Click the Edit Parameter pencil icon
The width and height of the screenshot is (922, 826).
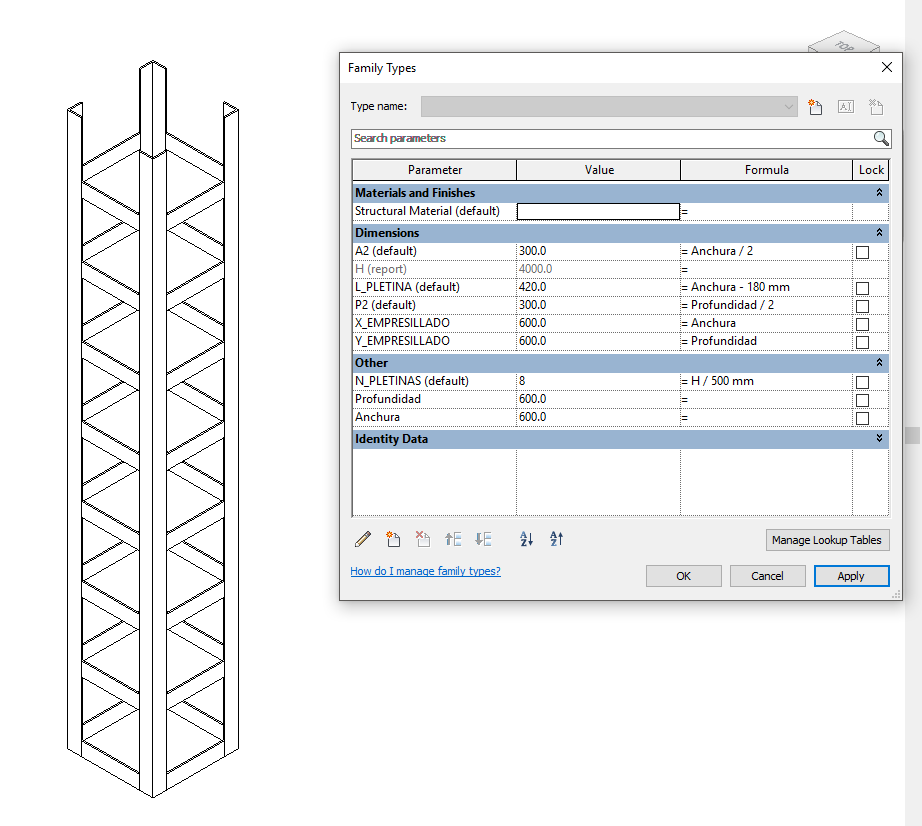click(363, 539)
